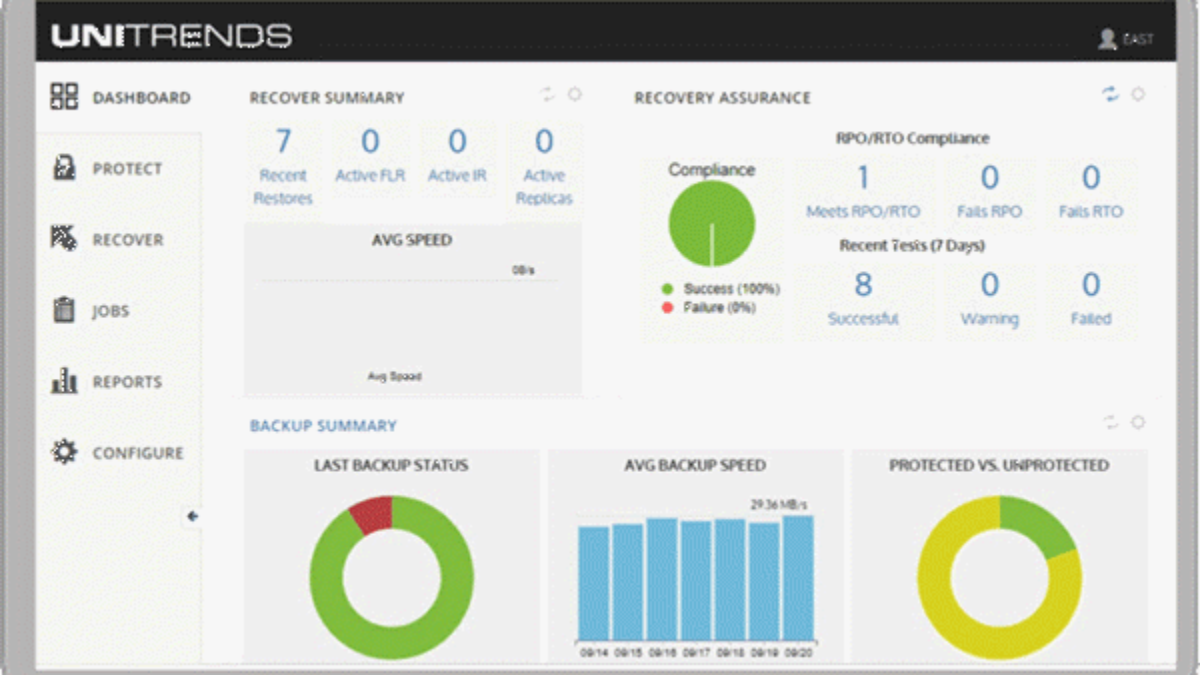The width and height of the screenshot is (1200, 675).
Task: Open the 7 Recent Restores tile
Action: click(x=283, y=166)
